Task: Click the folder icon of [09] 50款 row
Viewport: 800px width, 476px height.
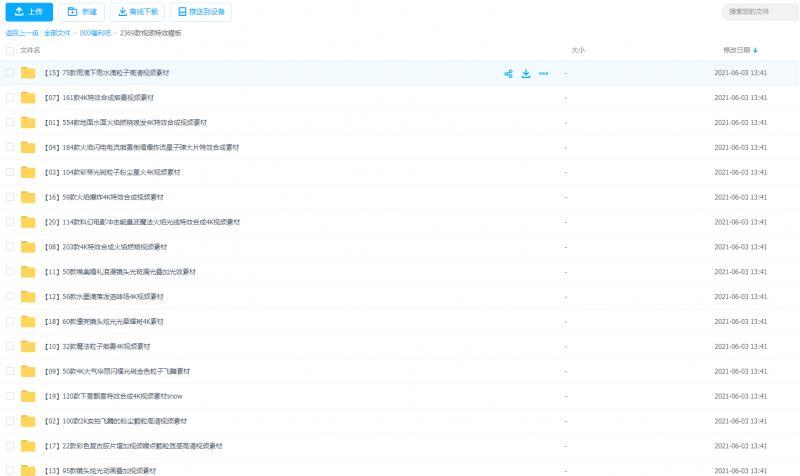Action: pos(28,371)
